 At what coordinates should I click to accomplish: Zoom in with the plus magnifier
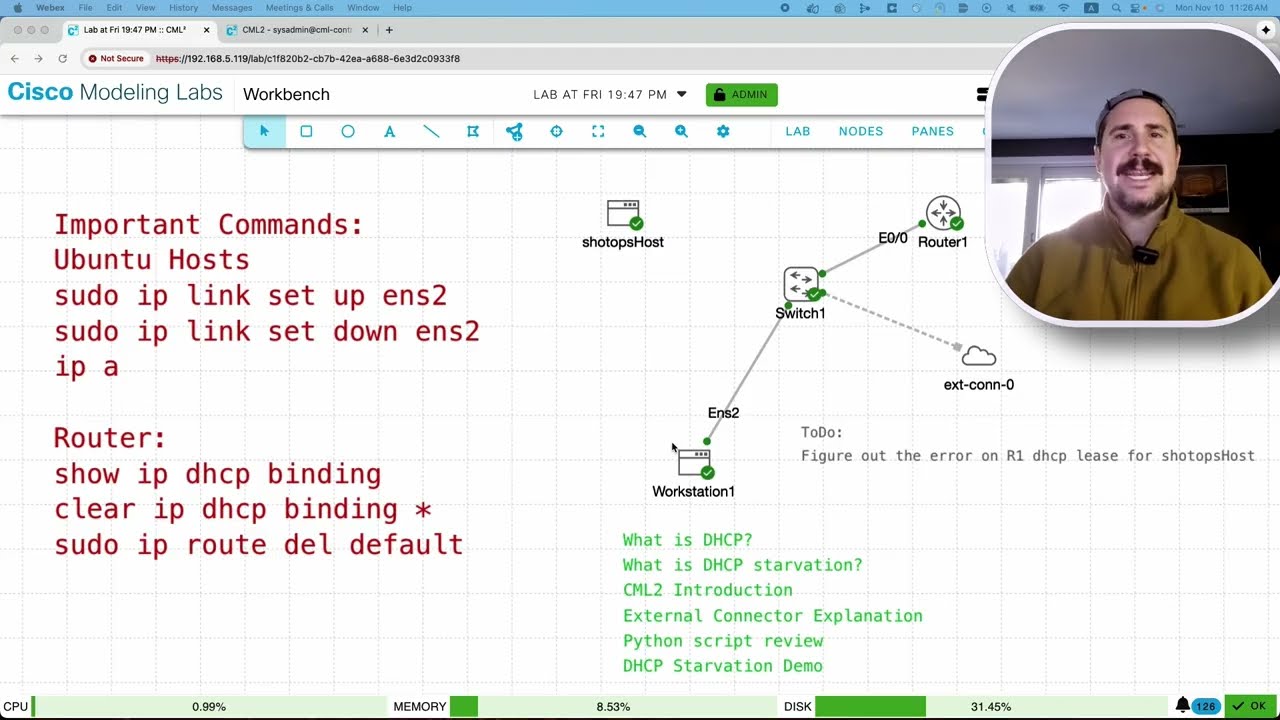pos(681,132)
